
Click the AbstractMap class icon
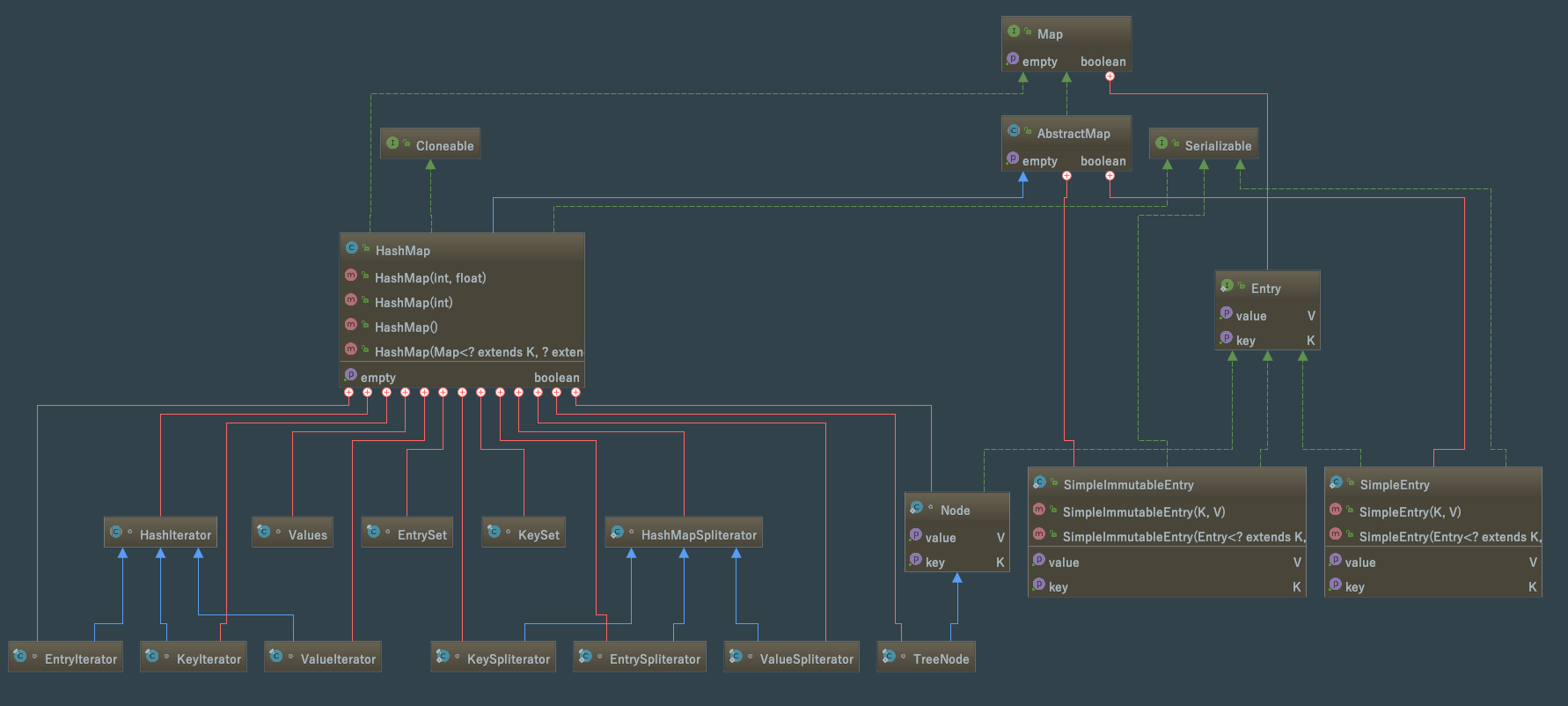pos(1014,131)
